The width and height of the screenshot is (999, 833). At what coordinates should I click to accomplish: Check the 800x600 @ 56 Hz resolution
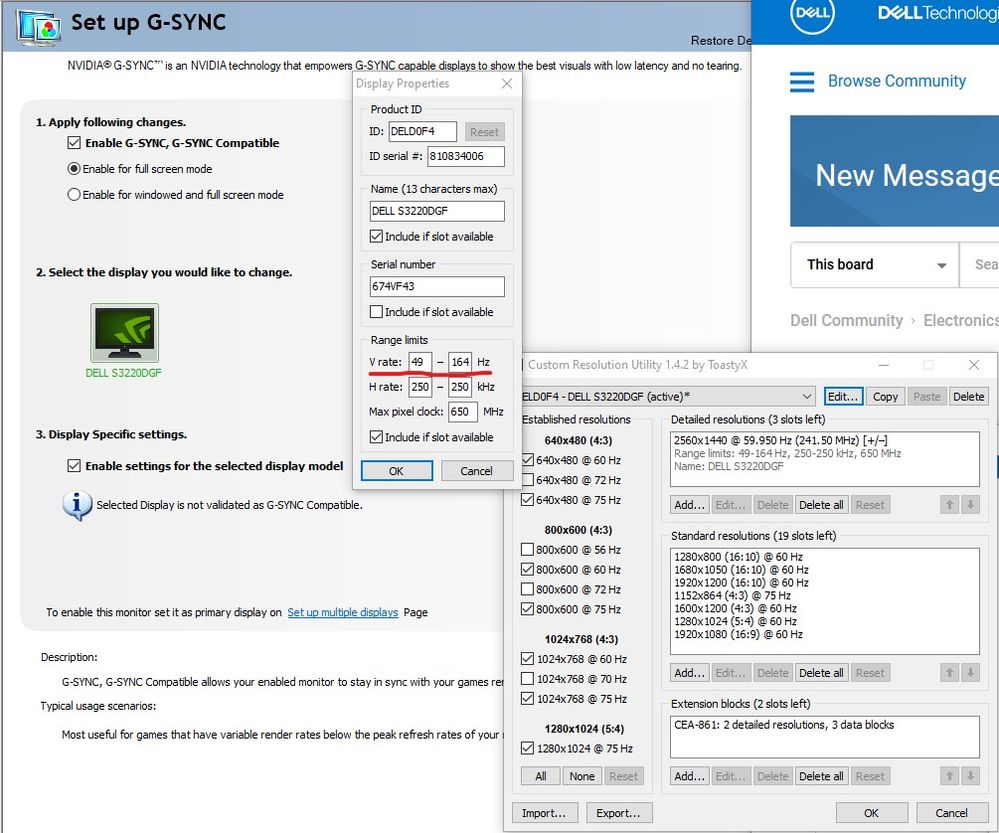pos(528,549)
